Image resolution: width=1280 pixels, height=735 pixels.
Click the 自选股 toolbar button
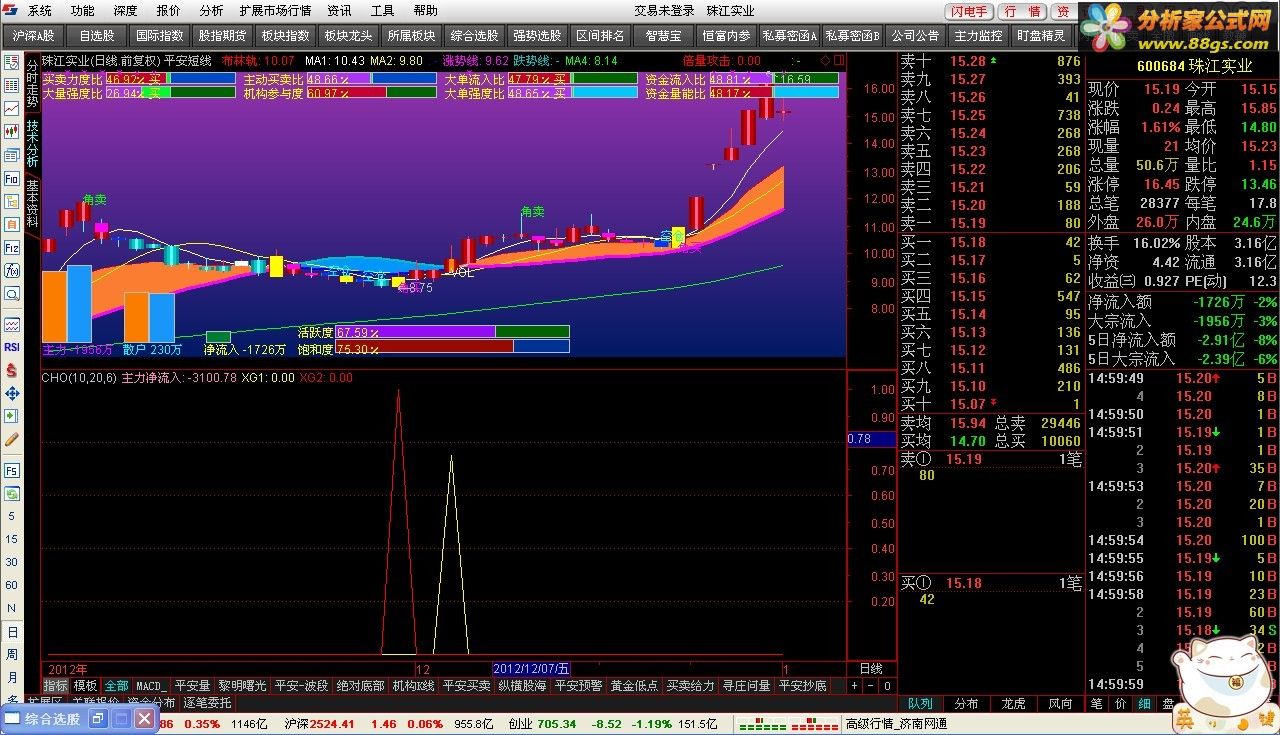[97, 36]
